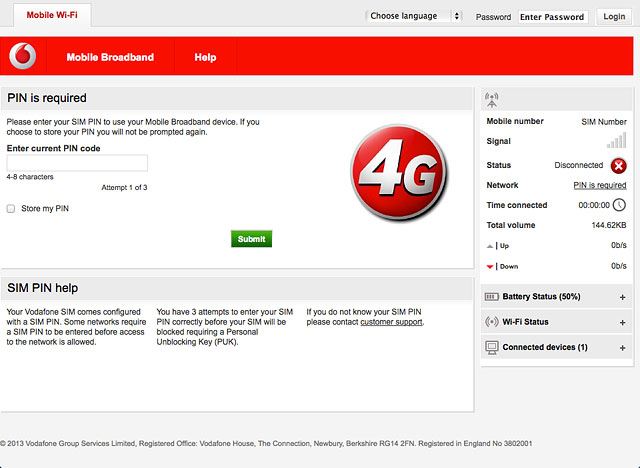Click the SIM PIN help heading
The image size is (640, 468).
42,288
